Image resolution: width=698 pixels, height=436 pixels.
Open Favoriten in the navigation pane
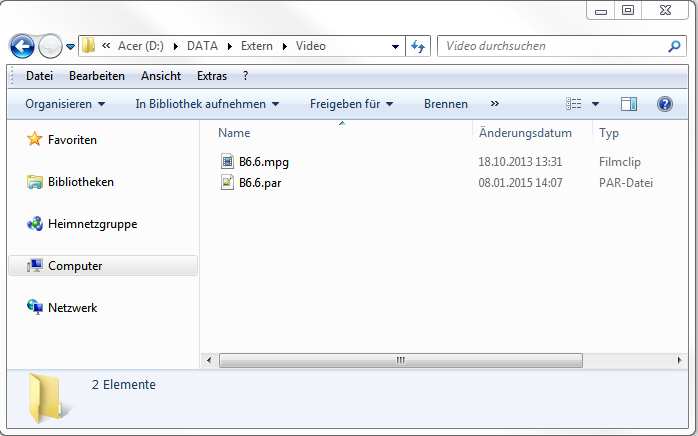pos(72,140)
